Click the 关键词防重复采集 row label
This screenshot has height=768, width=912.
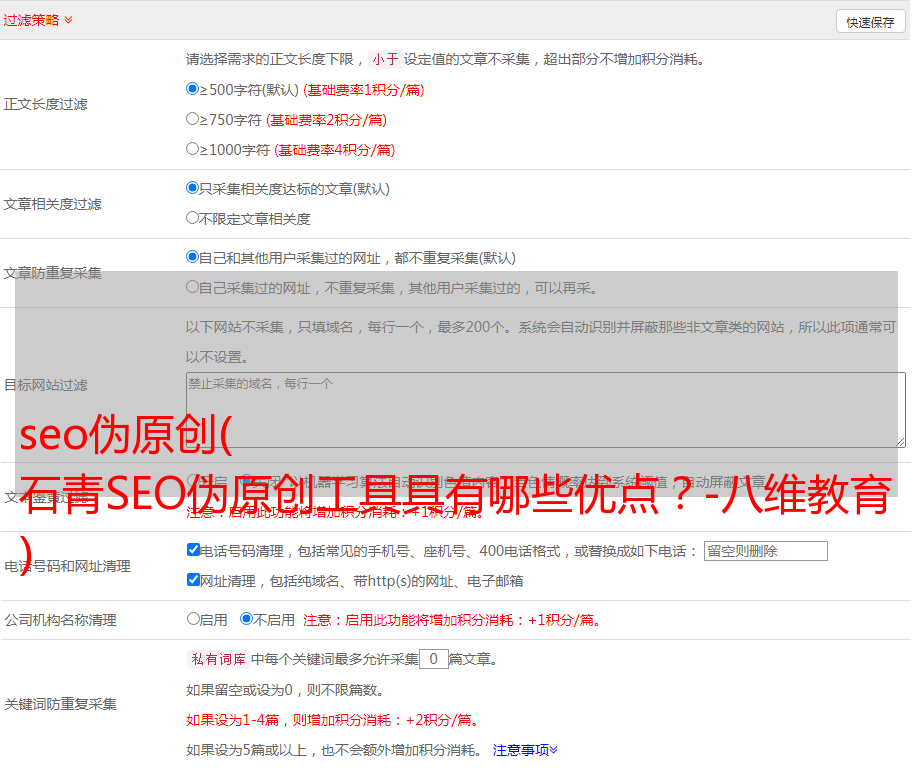[60, 705]
